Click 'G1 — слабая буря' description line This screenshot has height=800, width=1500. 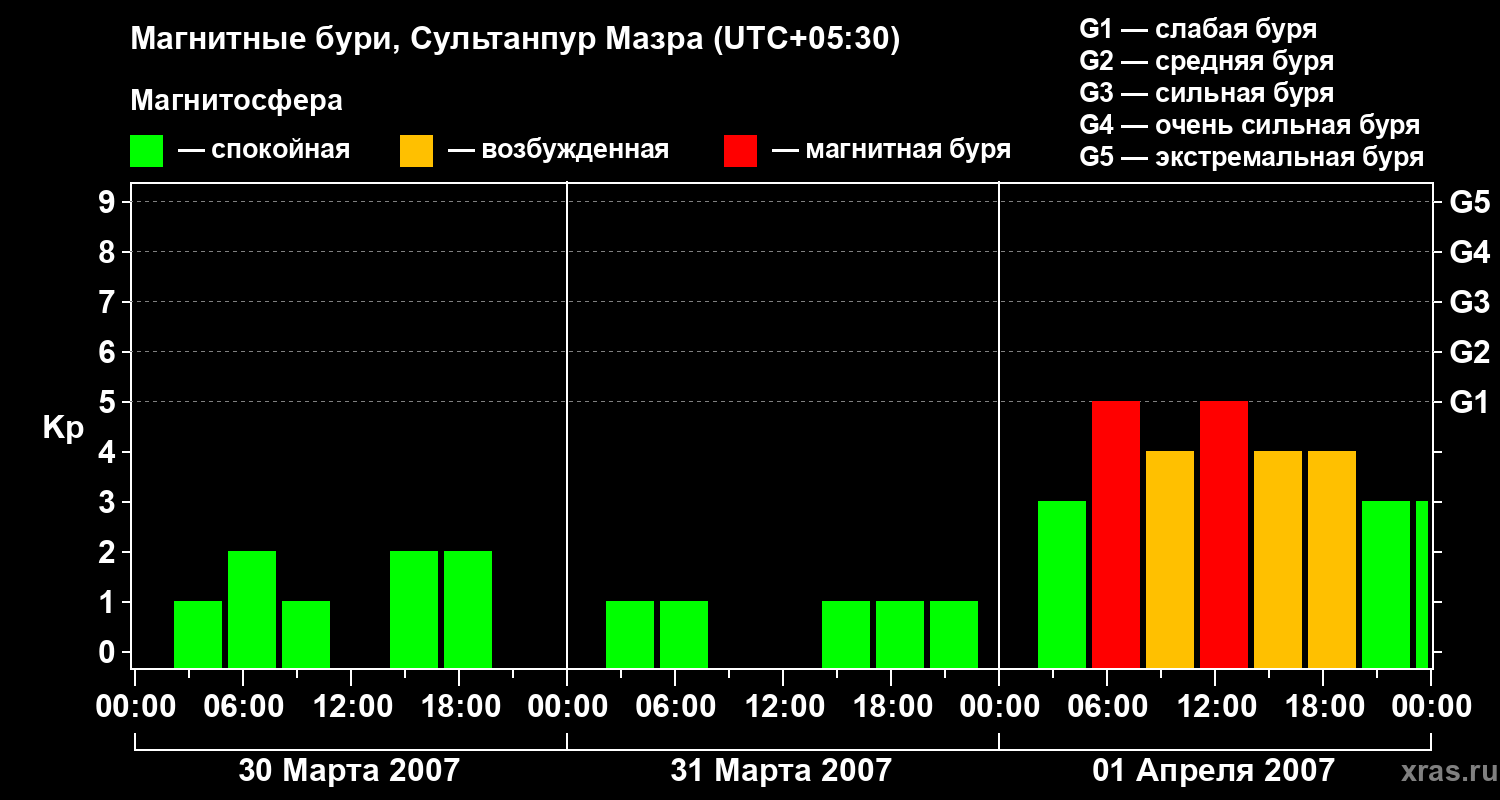(1198, 29)
